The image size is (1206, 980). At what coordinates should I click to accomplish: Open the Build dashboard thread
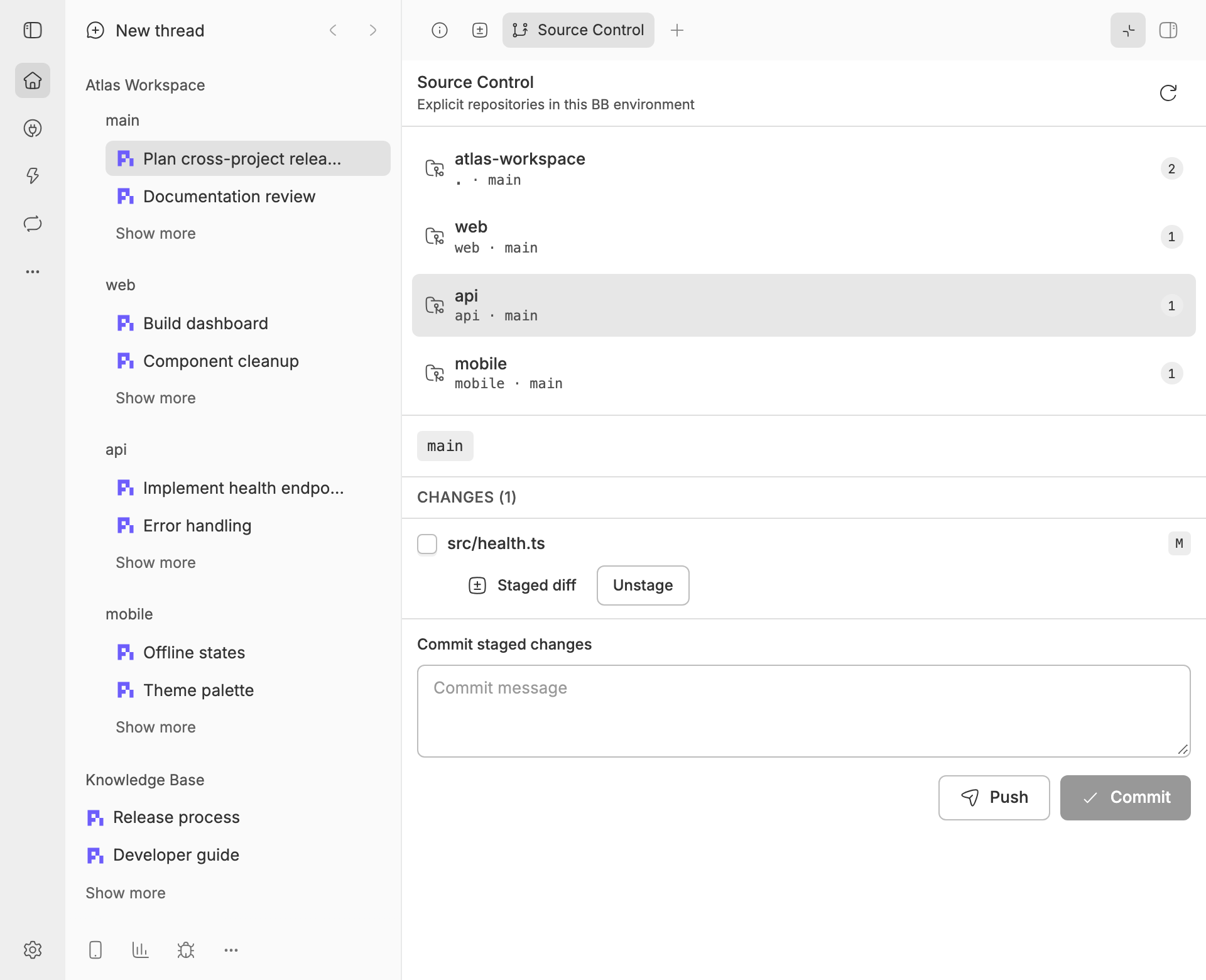(x=248, y=323)
